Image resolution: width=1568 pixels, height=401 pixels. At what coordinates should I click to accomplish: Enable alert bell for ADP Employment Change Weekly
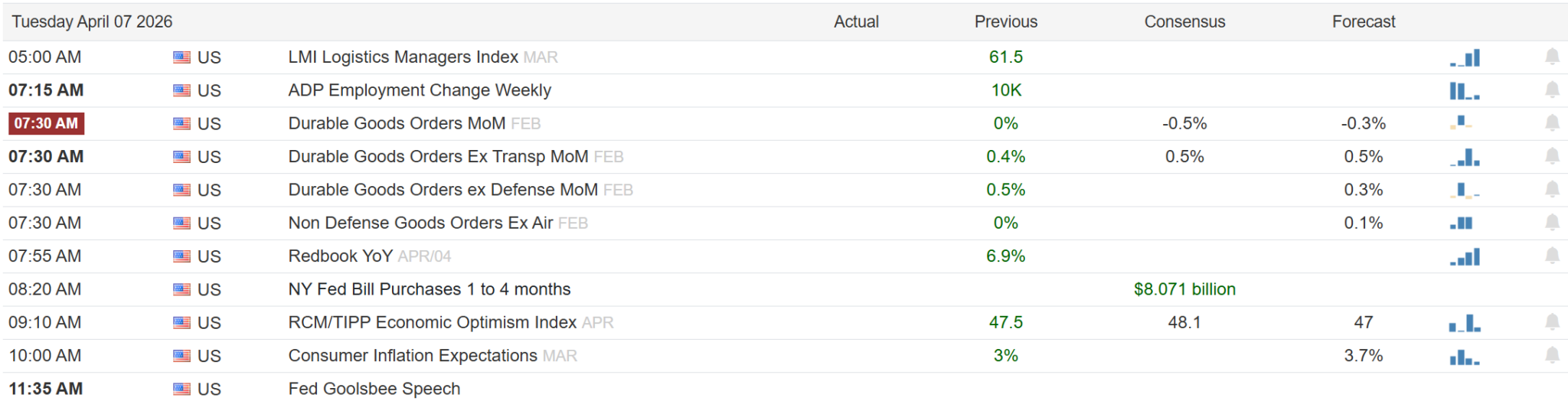click(1552, 90)
